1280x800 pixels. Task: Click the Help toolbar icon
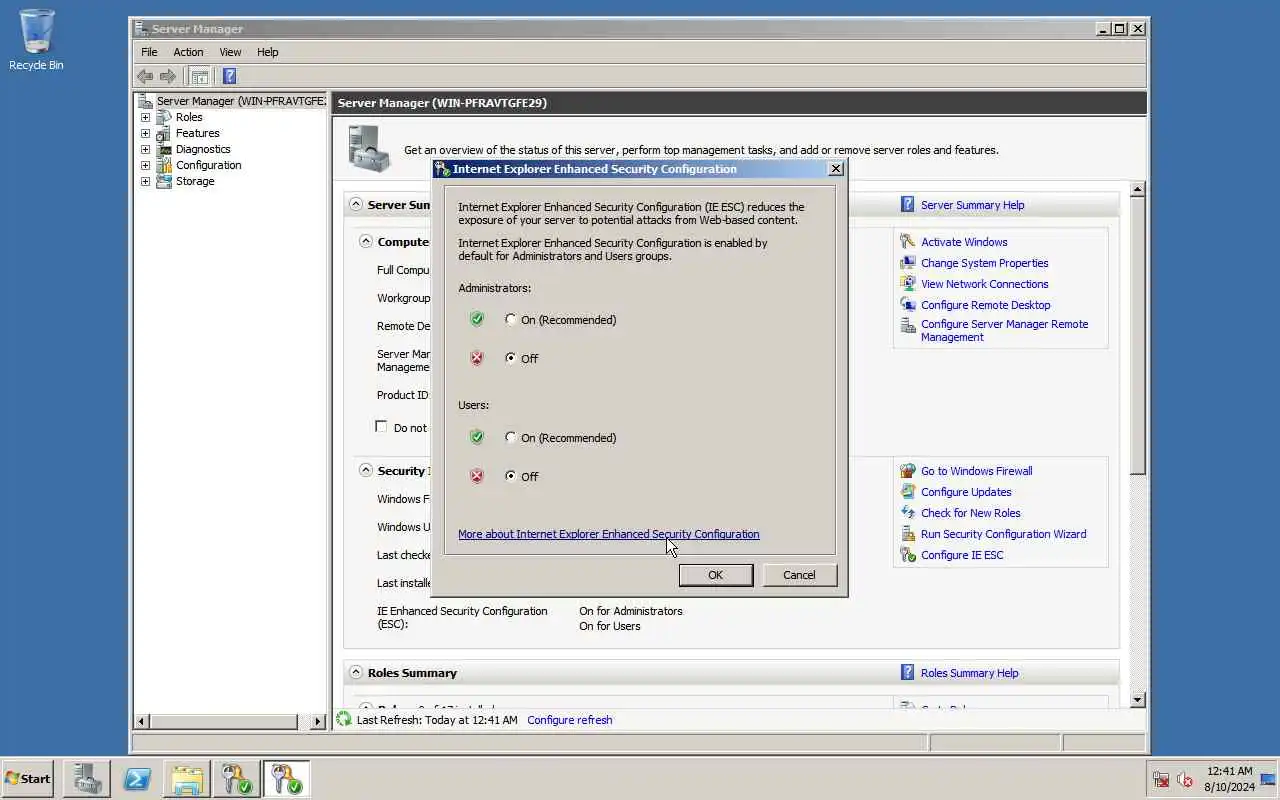pyautogui.click(x=229, y=76)
